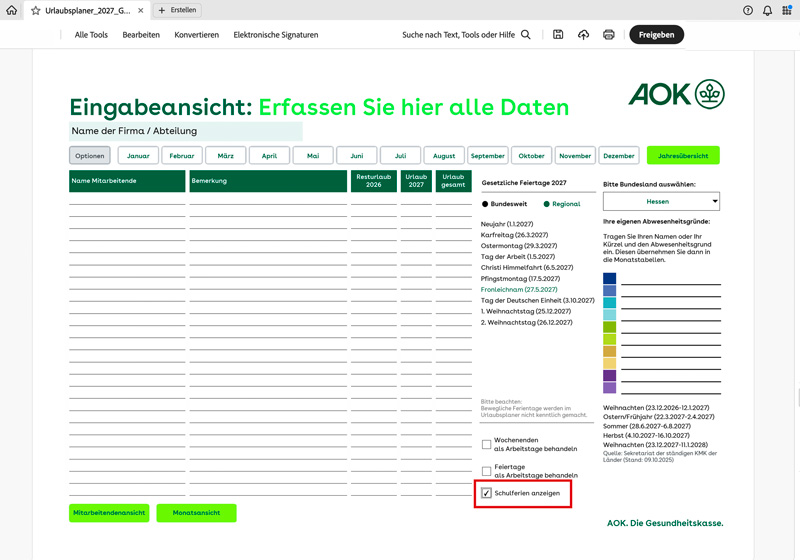The image size is (800, 560).
Task: Open the notifications bell
Action: pyautogui.click(x=767, y=10)
